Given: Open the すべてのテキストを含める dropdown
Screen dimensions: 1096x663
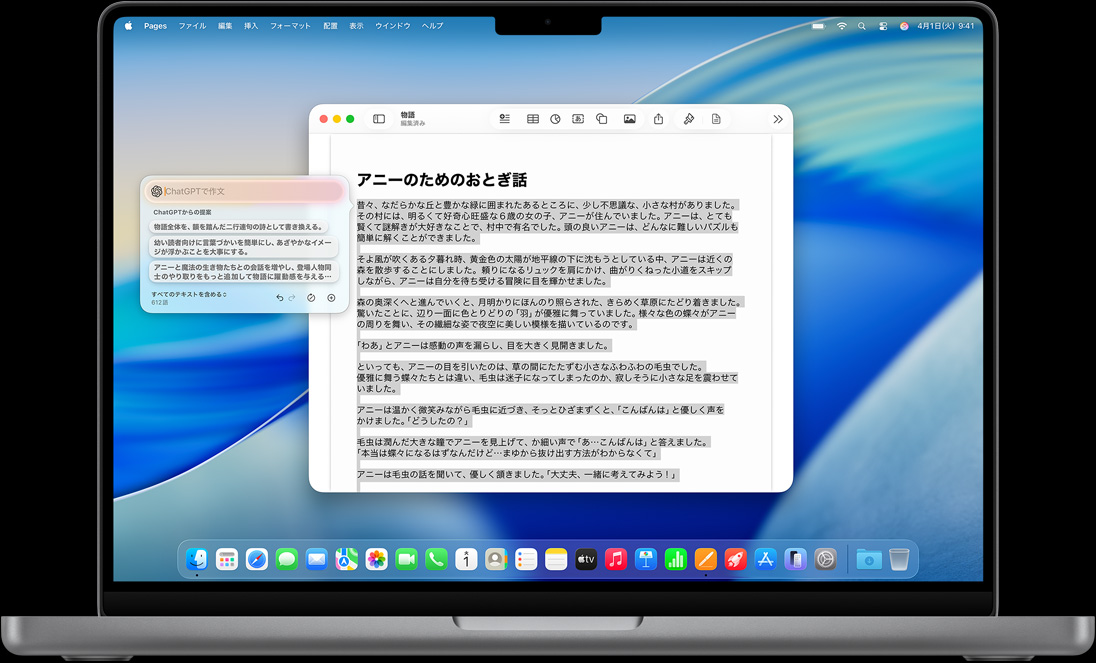Looking at the screenshot, I should pos(189,295).
